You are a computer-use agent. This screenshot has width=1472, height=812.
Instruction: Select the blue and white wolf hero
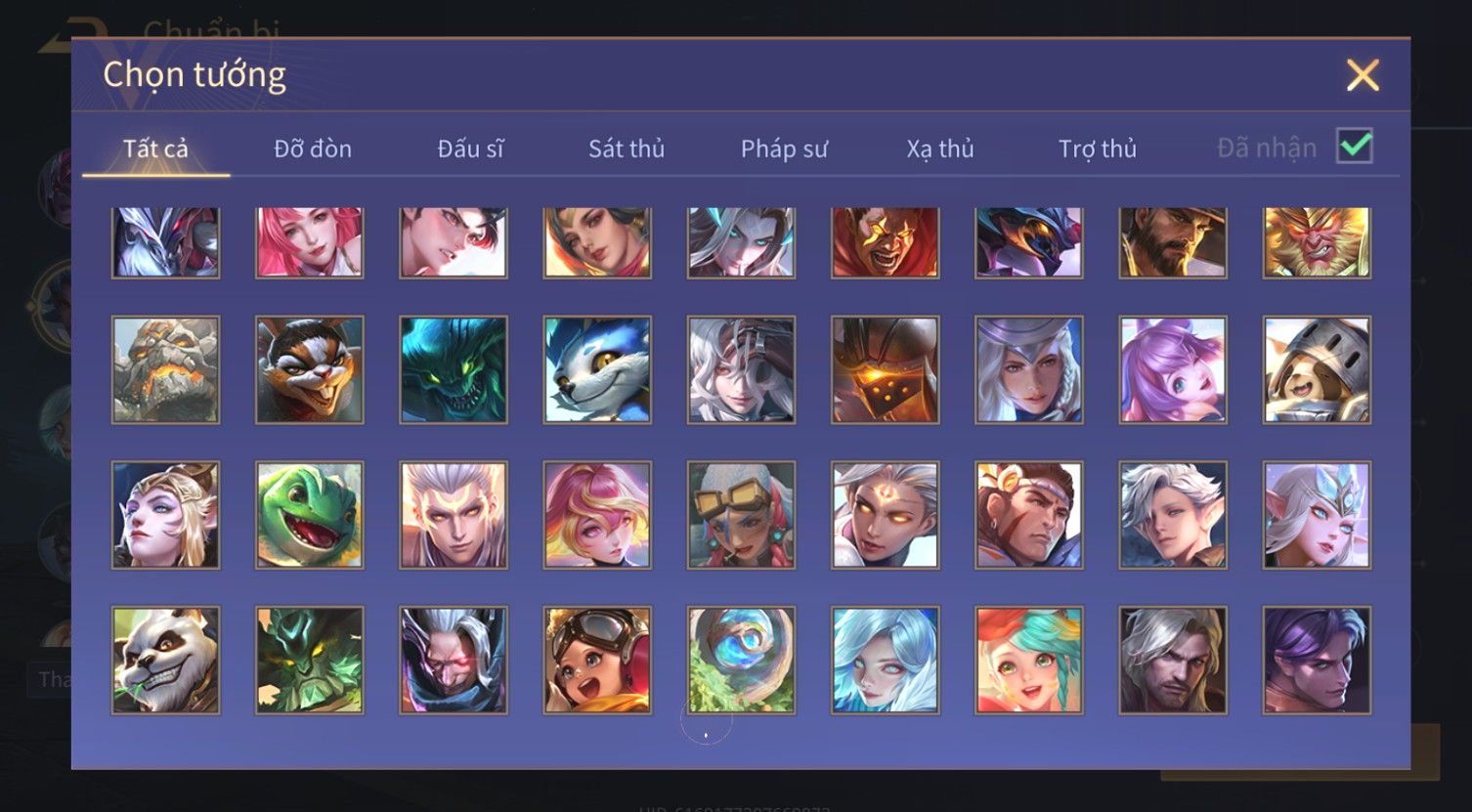[597, 369]
